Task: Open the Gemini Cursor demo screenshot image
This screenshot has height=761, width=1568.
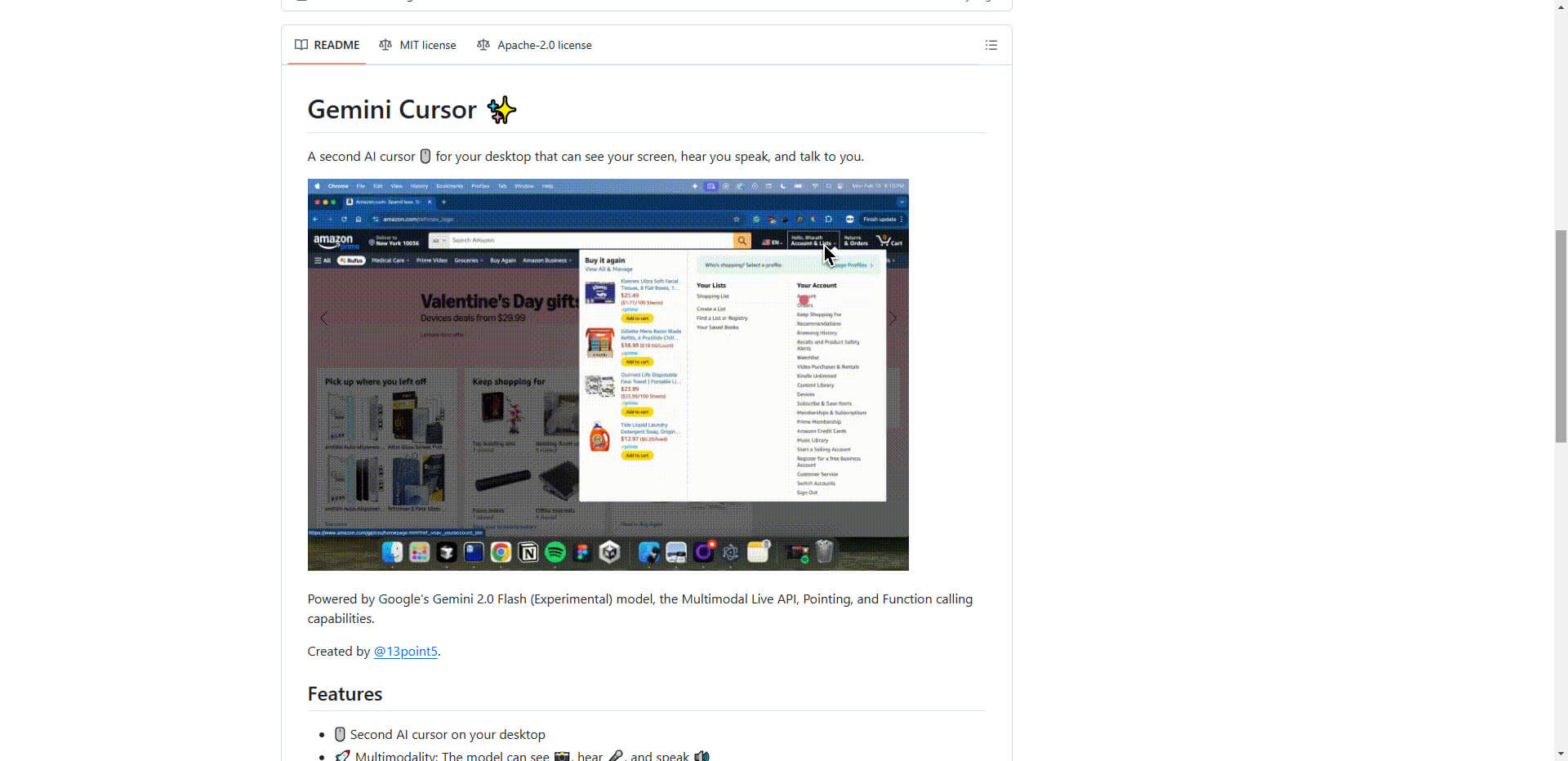Action: (608, 375)
